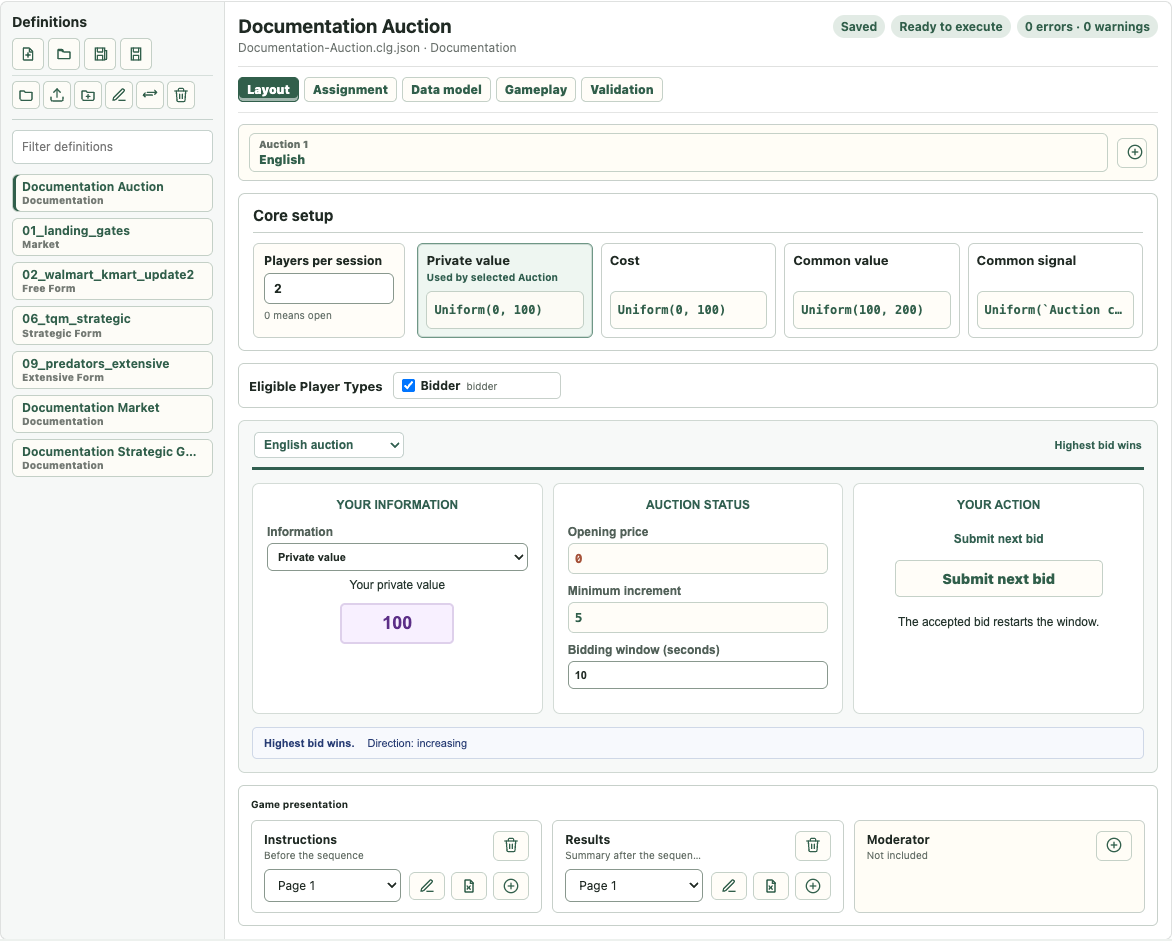Screen dimensions: 1172x941
Task: Click the Documentation-Auction.clg.json file name
Action: [x=329, y=48]
